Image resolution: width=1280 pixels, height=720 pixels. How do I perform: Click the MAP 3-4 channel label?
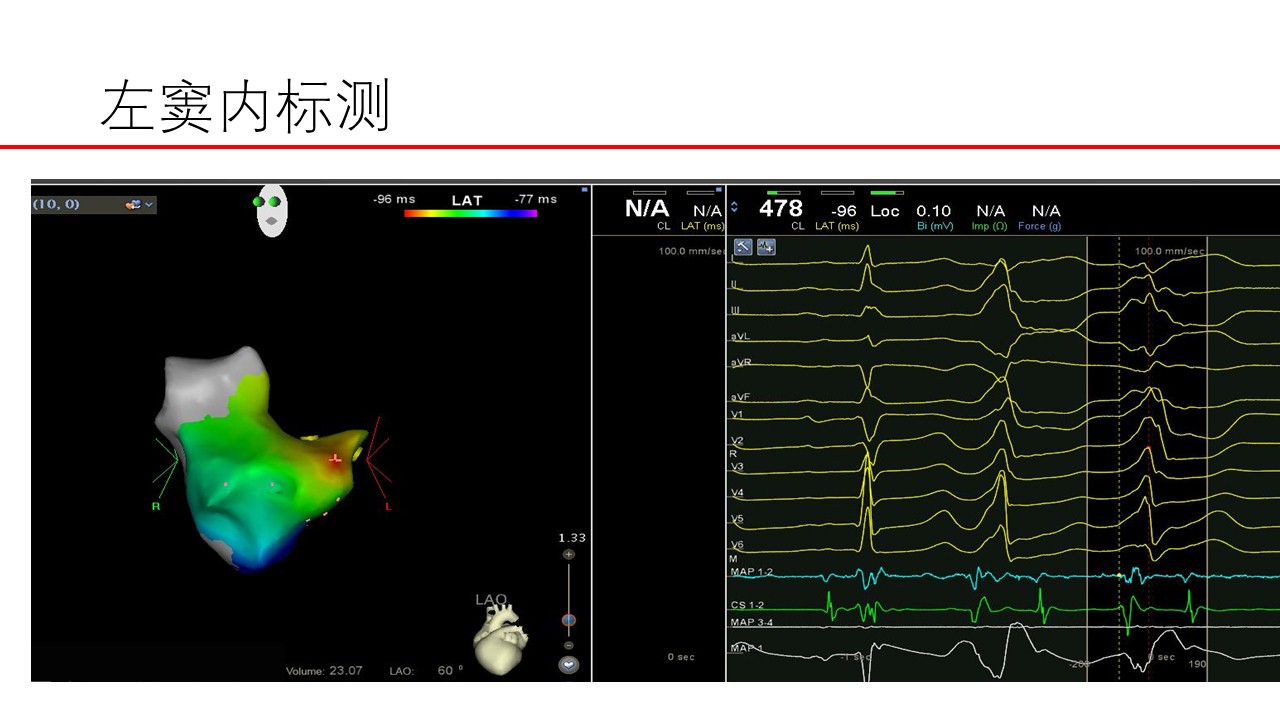751,623
